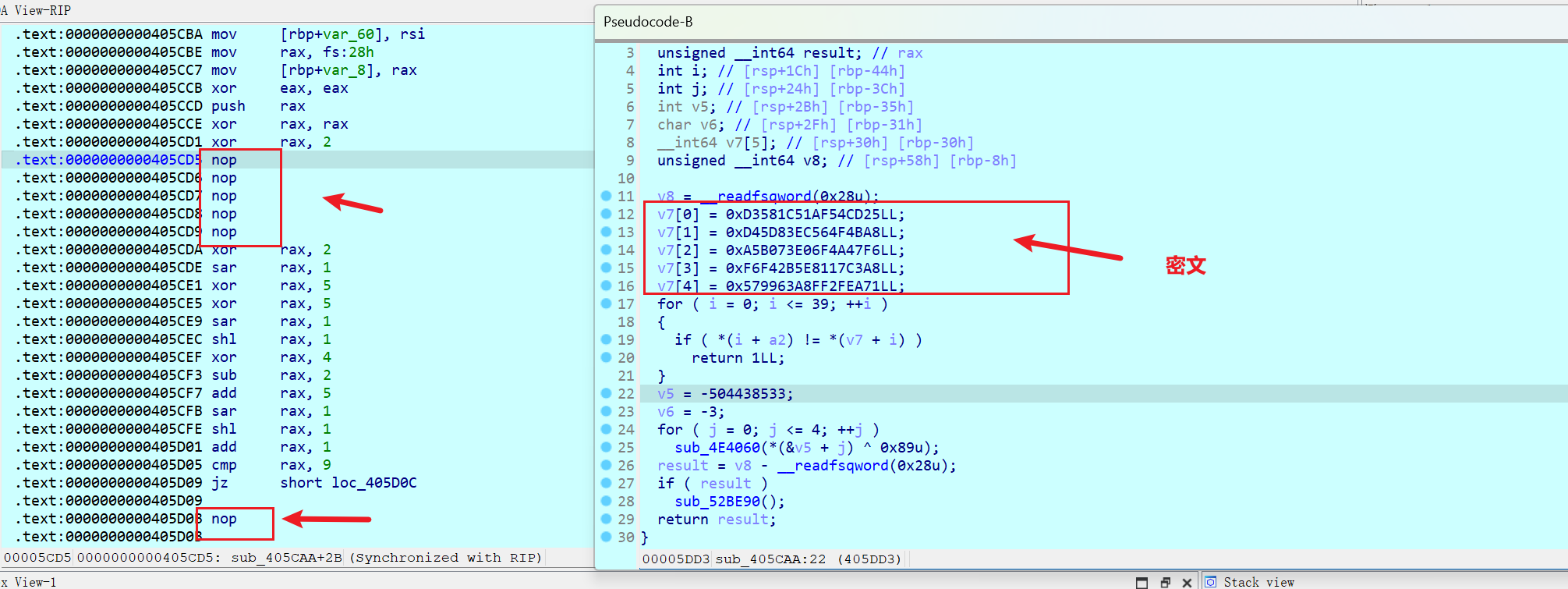Toggle breakpoint dot on pseudocode line 26

click(x=606, y=465)
